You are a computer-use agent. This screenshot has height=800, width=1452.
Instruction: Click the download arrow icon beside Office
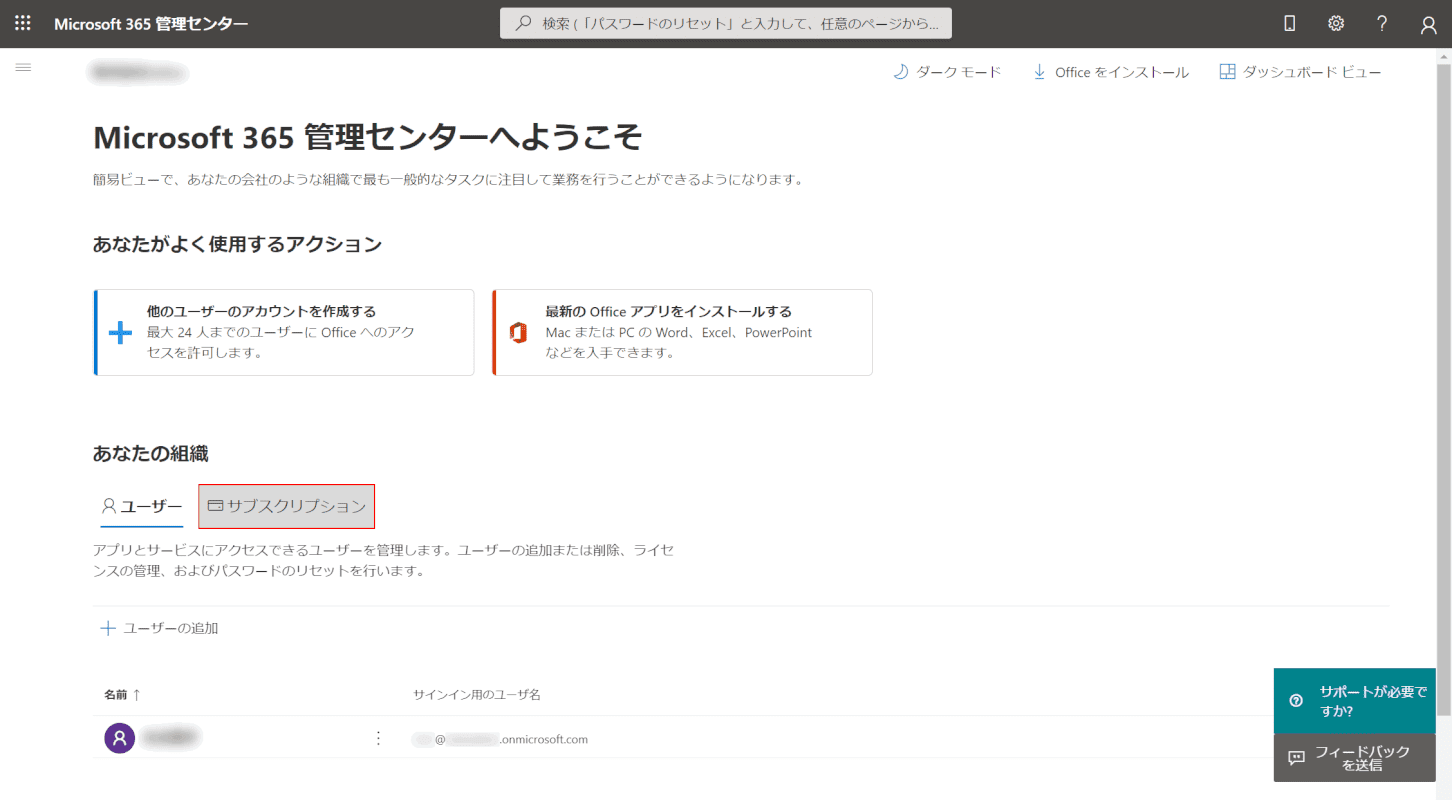[x=1039, y=72]
